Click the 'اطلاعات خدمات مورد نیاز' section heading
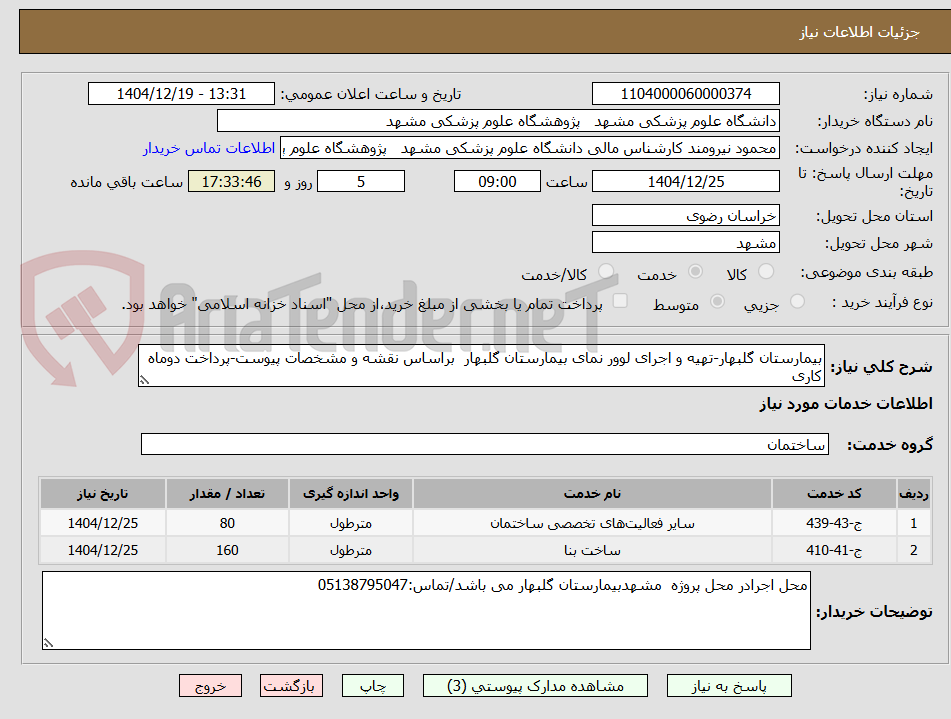951x719 pixels. pyautogui.click(x=846, y=403)
